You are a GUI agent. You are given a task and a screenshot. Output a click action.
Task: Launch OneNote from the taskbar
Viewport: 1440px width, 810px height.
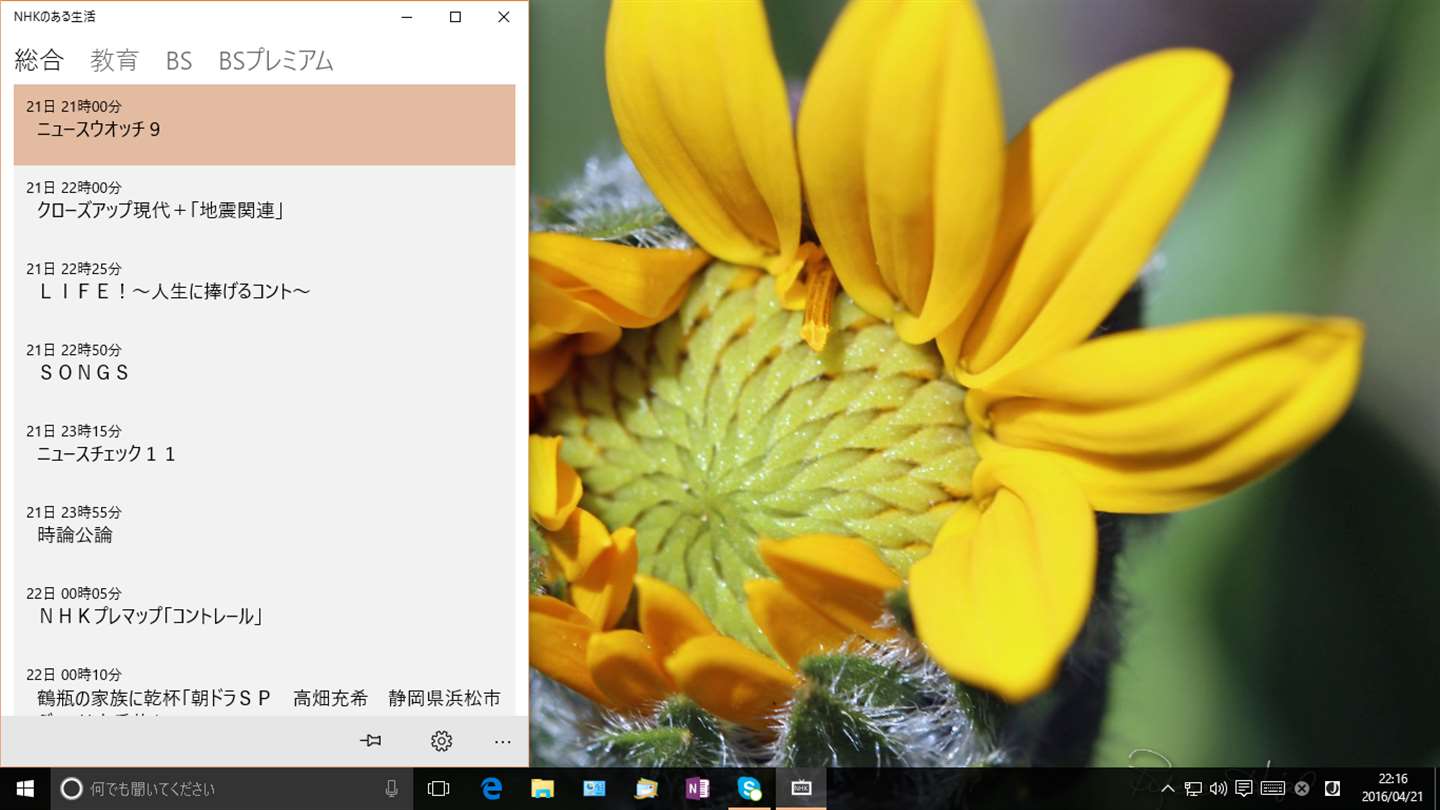[x=698, y=789]
